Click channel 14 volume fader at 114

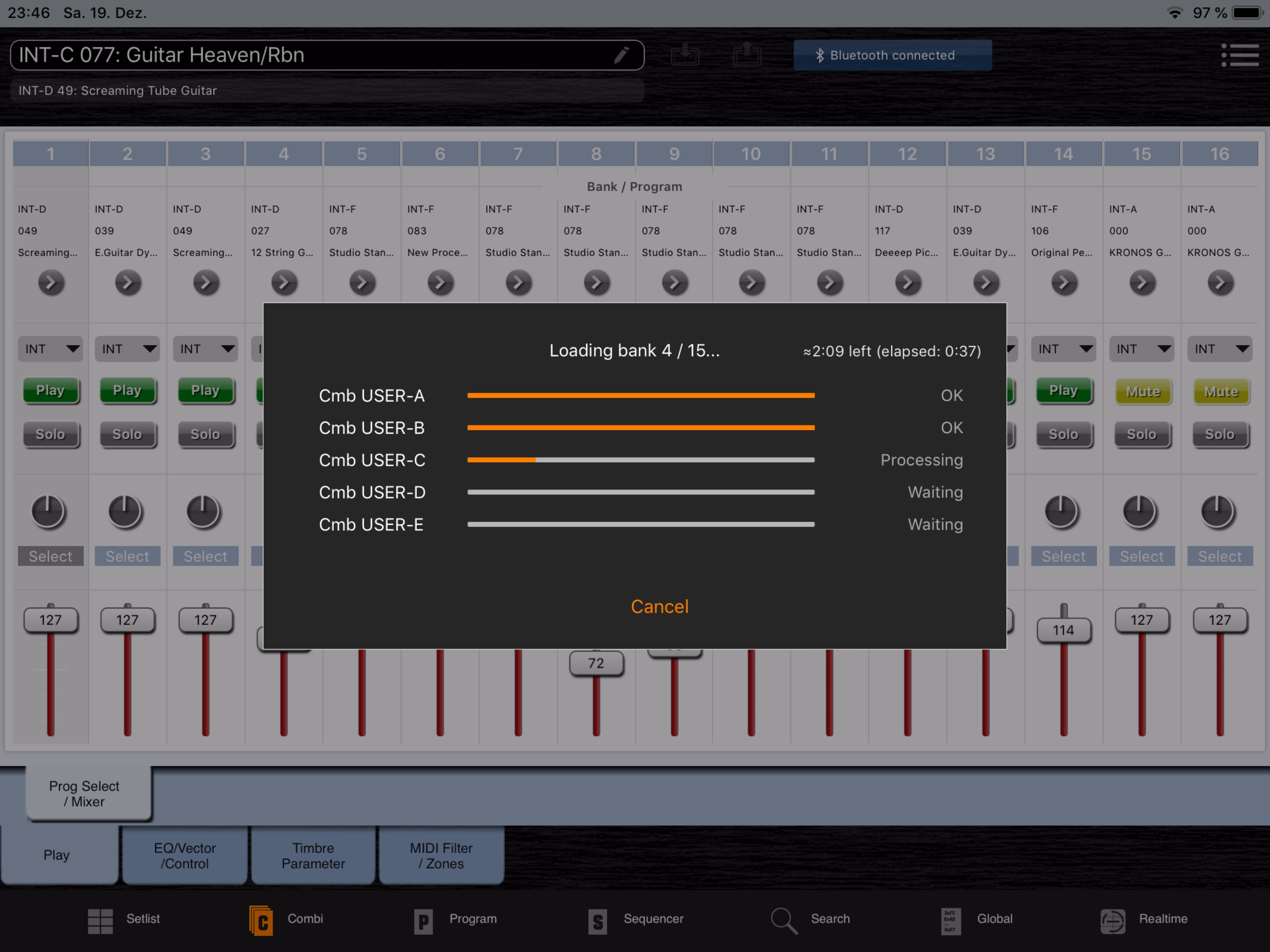[x=1063, y=630]
